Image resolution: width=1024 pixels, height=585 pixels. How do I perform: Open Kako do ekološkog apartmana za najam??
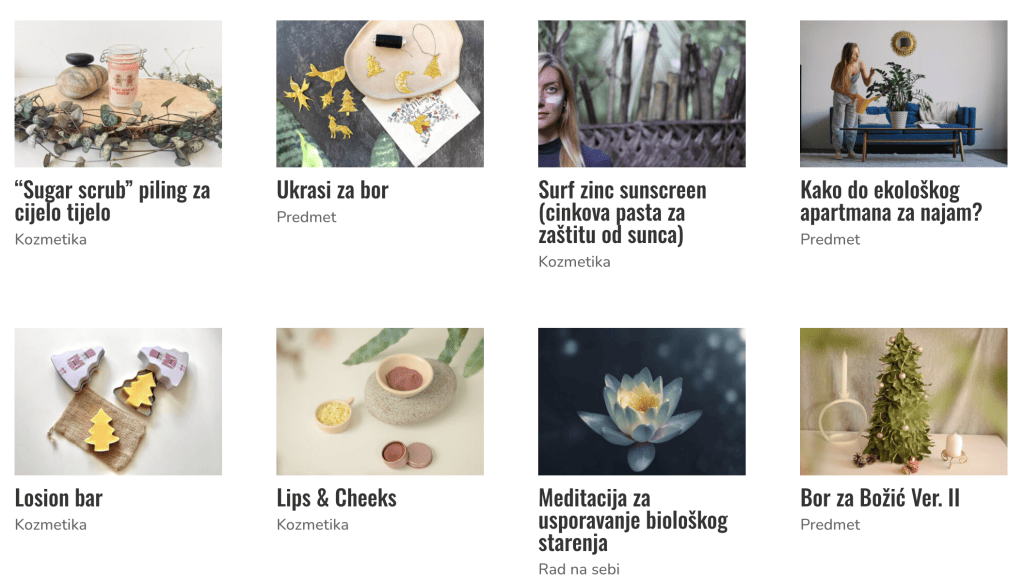(x=891, y=201)
